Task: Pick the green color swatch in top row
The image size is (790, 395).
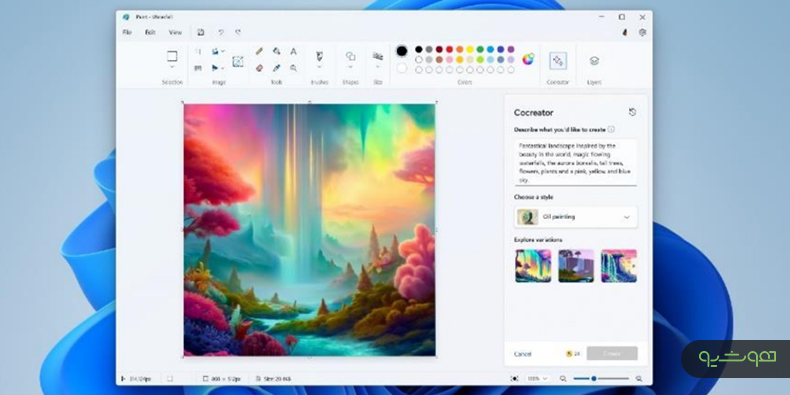Action: [x=480, y=49]
